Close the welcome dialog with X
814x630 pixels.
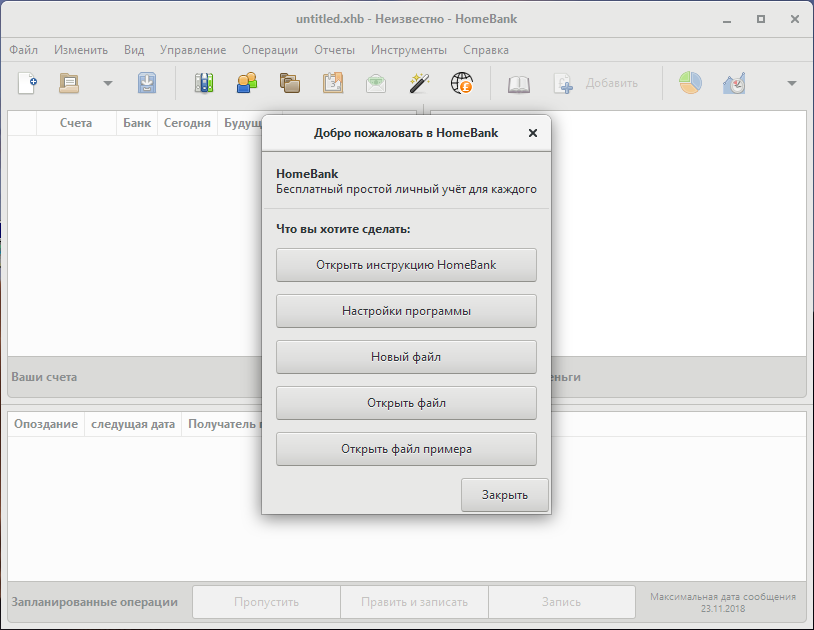533,133
